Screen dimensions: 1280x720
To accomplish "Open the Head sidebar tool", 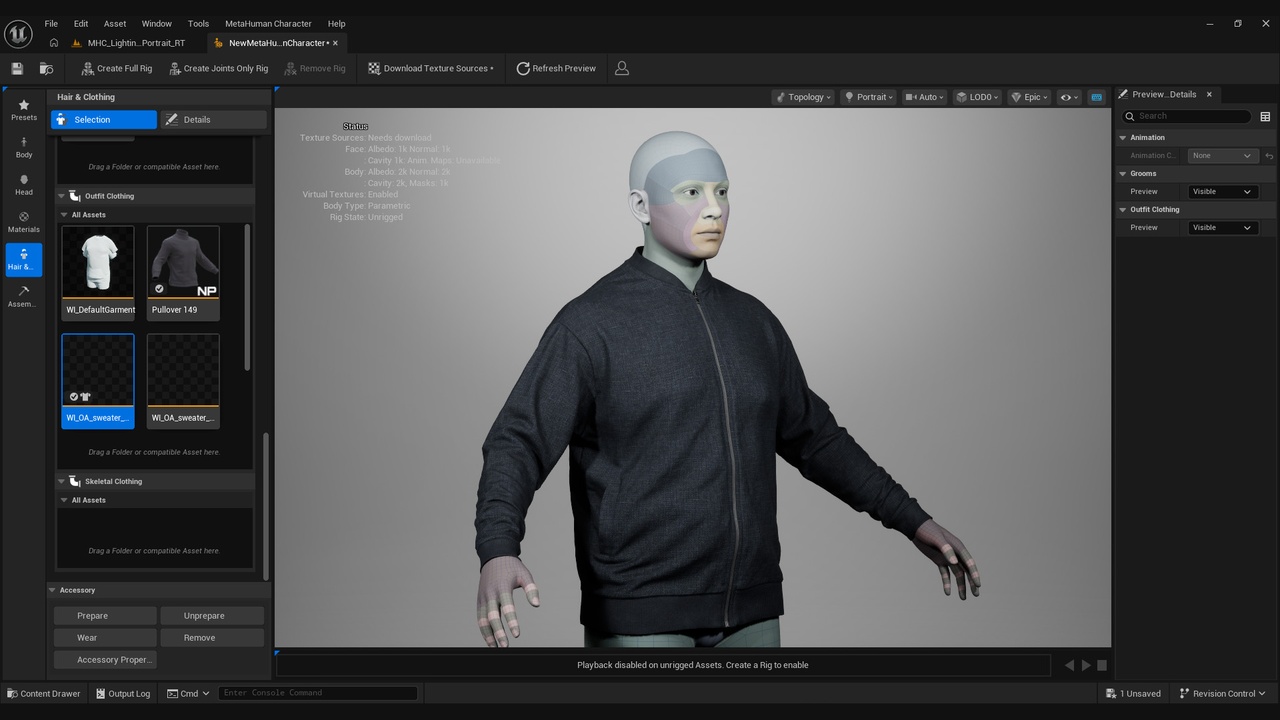I will pyautogui.click(x=24, y=185).
